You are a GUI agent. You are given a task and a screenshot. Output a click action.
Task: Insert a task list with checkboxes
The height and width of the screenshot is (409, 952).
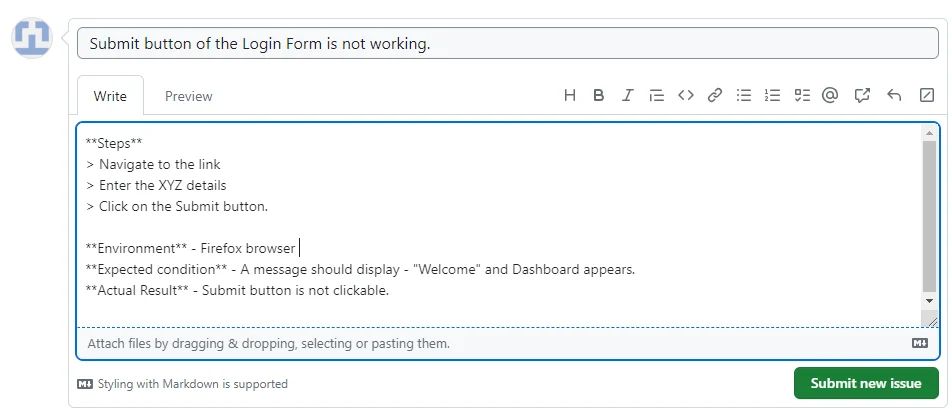tap(802, 95)
